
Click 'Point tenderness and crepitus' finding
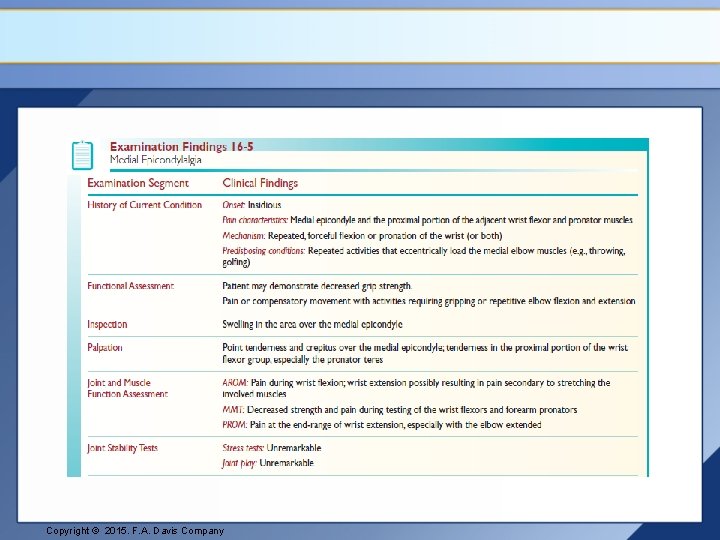pos(425,354)
